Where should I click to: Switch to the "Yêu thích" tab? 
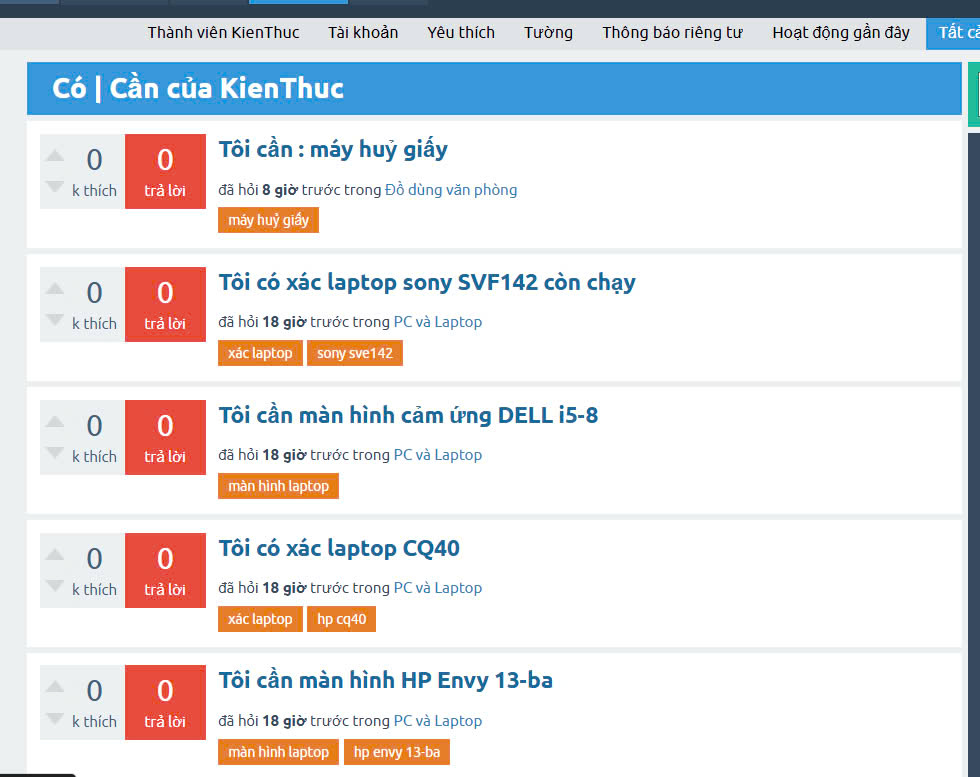point(460,33)
